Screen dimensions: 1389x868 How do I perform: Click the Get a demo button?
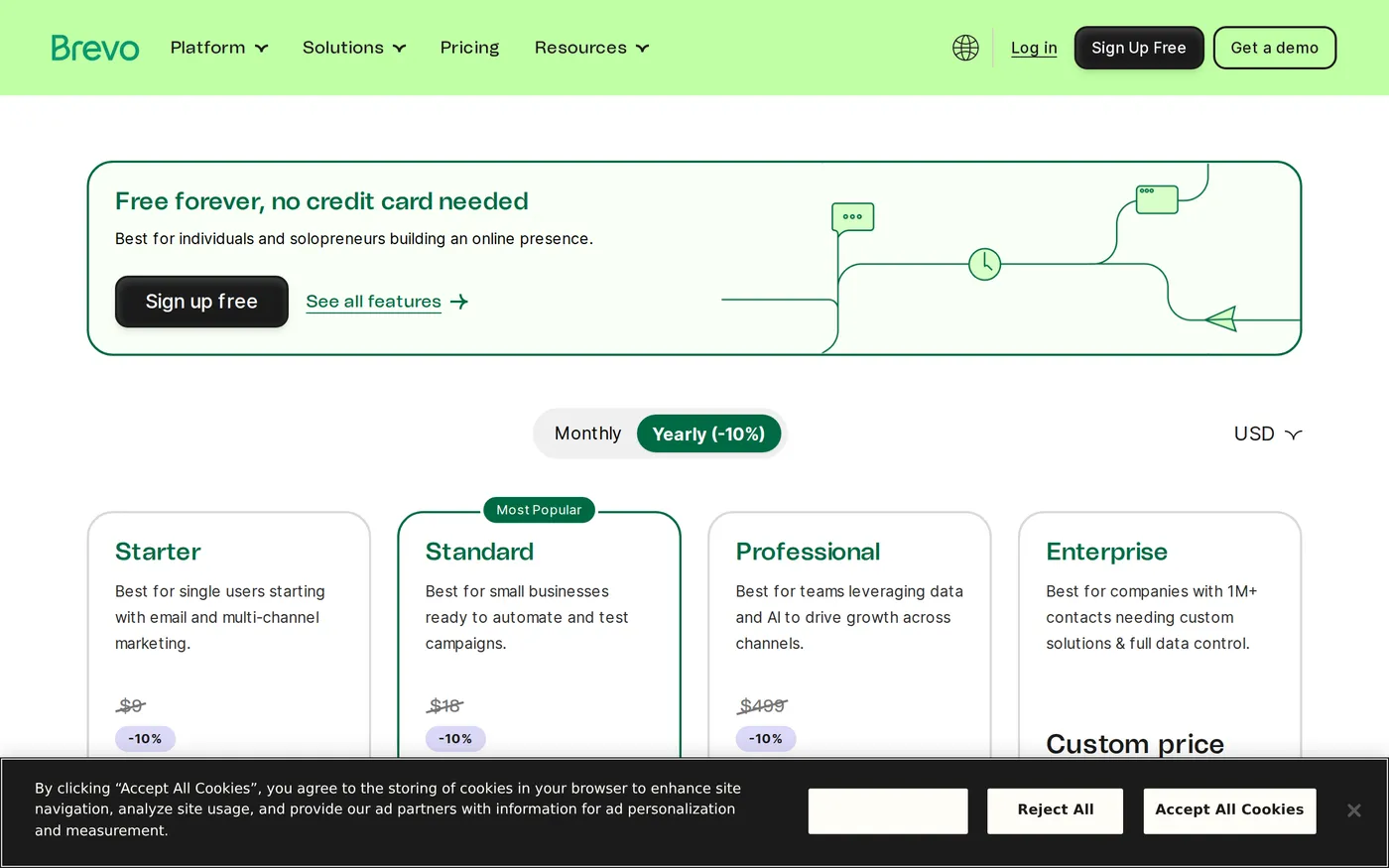click(x=1274, y=48)
